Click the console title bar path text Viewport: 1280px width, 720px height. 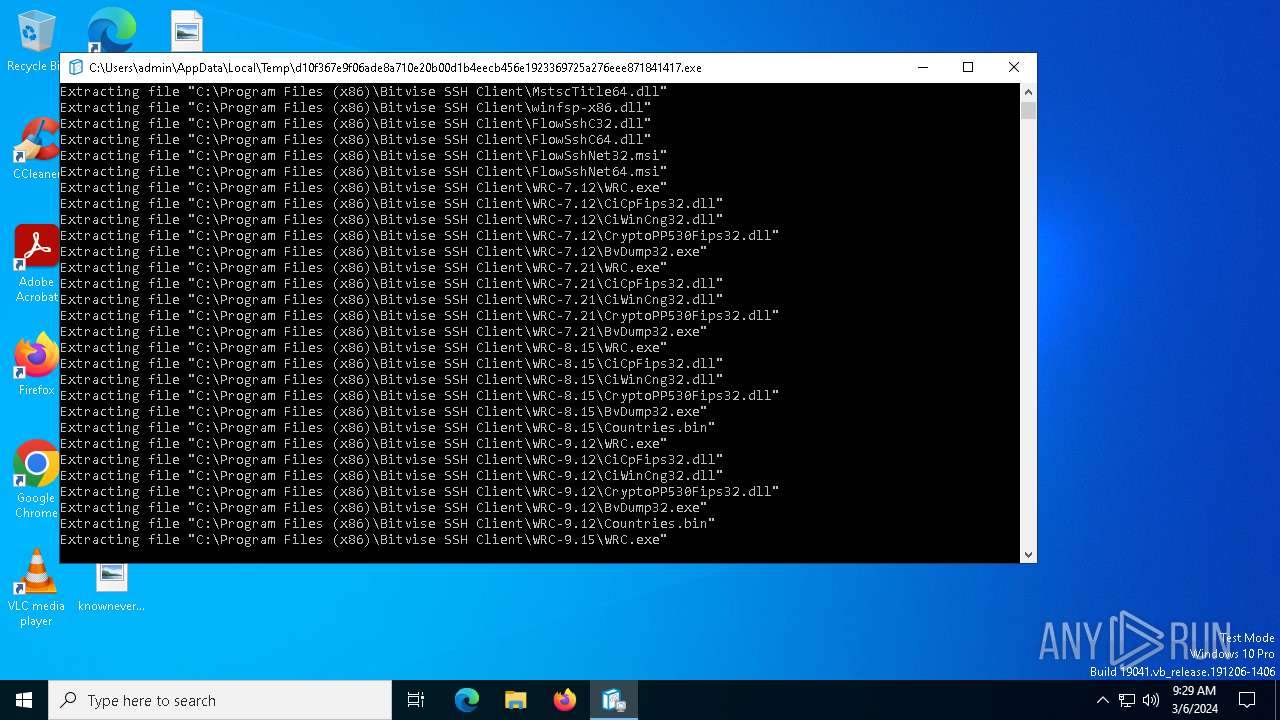(395, 68)
